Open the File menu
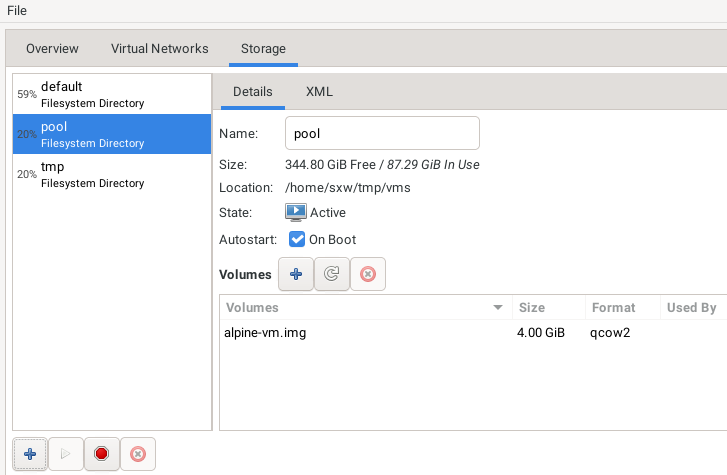This screenshot has height=475, width=727. (x=17, y=10)
